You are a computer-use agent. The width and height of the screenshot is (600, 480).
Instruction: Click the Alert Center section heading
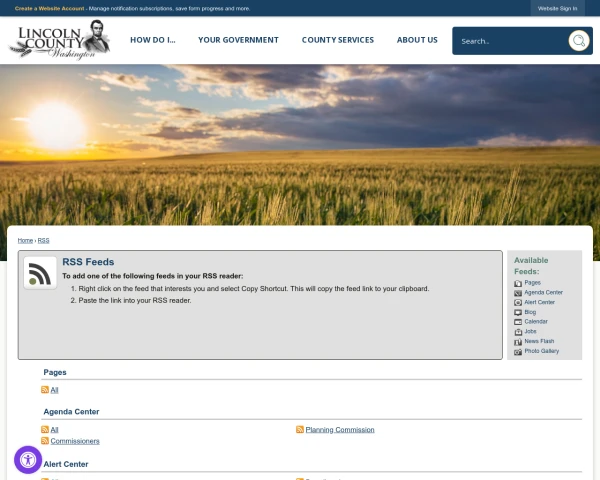pos(66,464)
